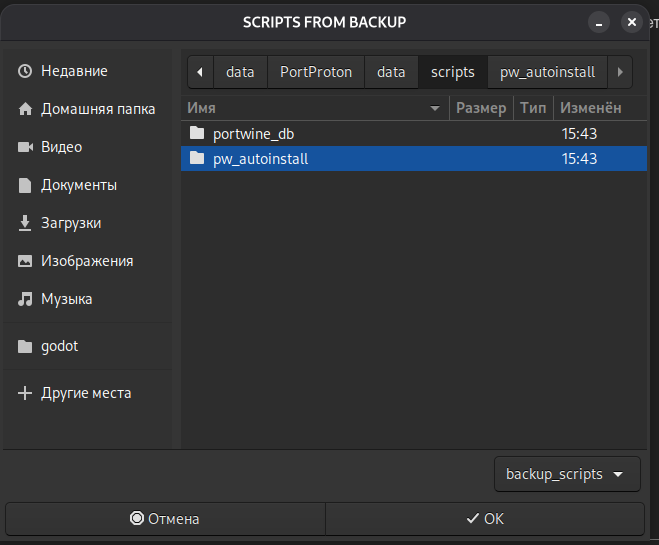Open the backup_scripts filter dropdown

pyautogui.click(x=566, y=474)
